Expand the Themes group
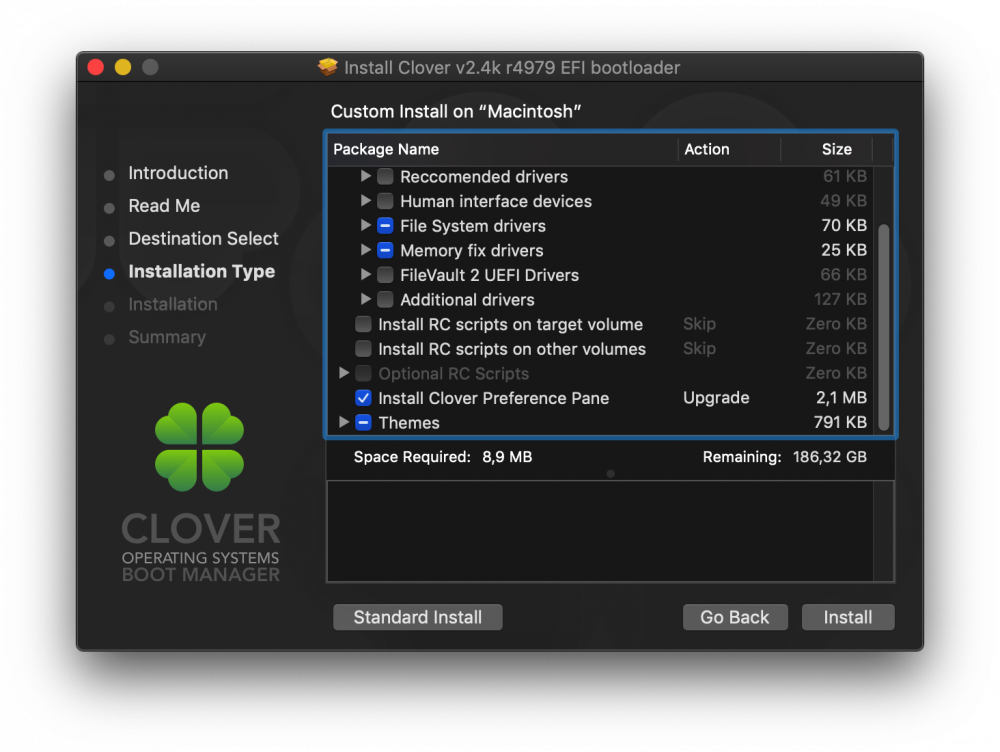Screen dimensions: 1000x752 [344, 422]
